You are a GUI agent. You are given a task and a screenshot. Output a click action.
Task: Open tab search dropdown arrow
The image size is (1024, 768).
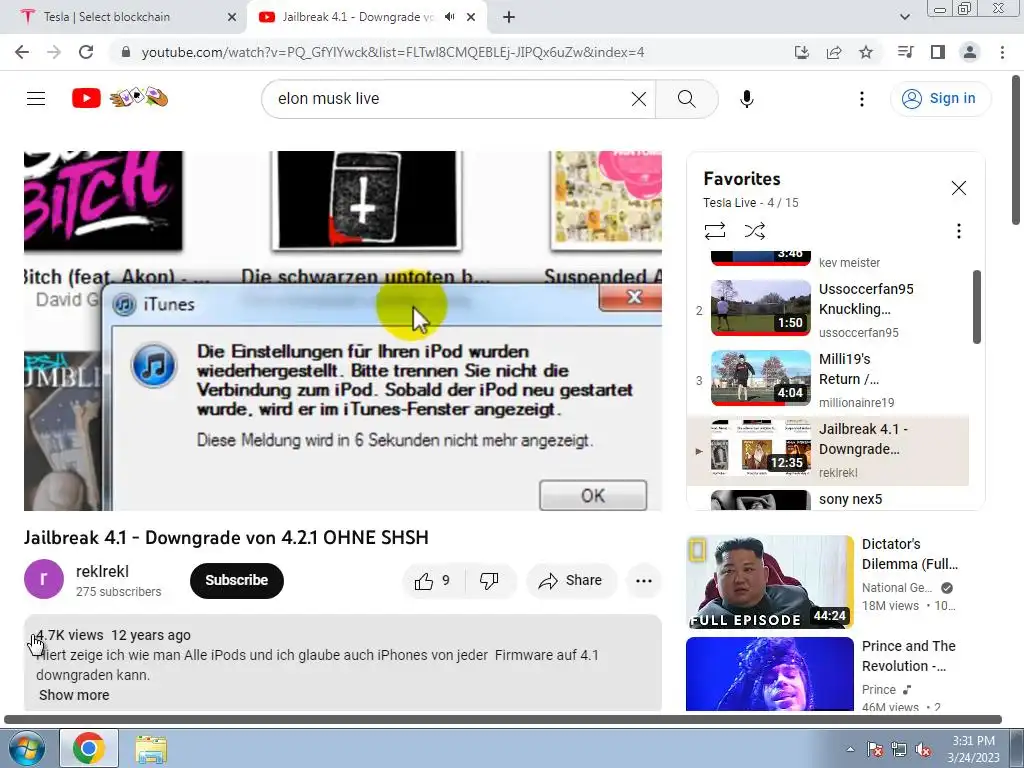(x=904, y=17)
